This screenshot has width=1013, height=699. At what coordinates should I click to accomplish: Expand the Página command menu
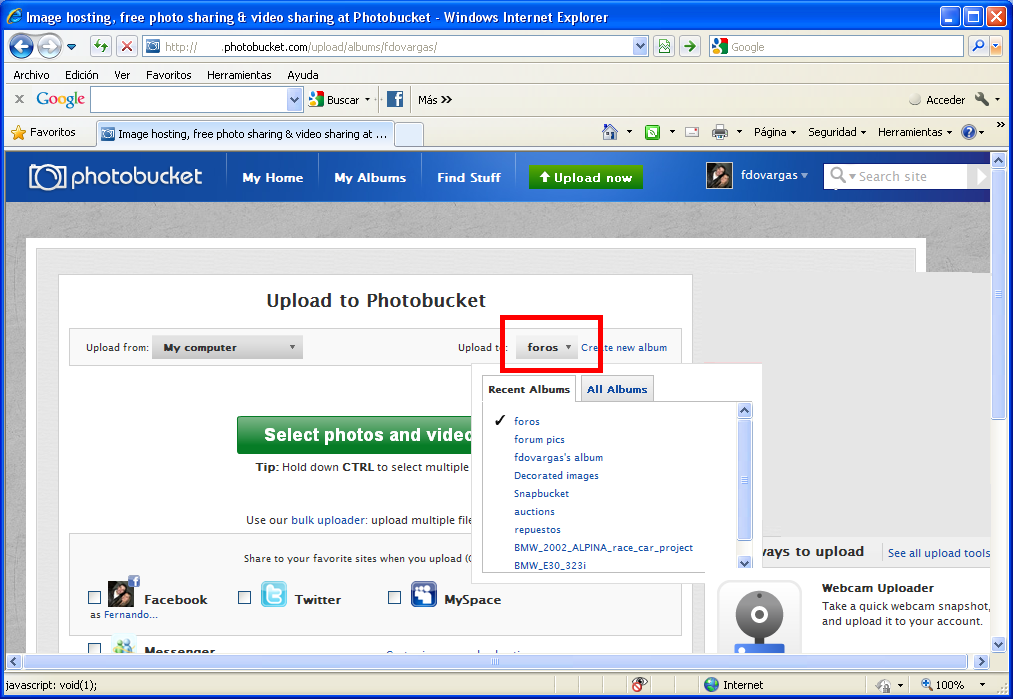click(775, 132)
